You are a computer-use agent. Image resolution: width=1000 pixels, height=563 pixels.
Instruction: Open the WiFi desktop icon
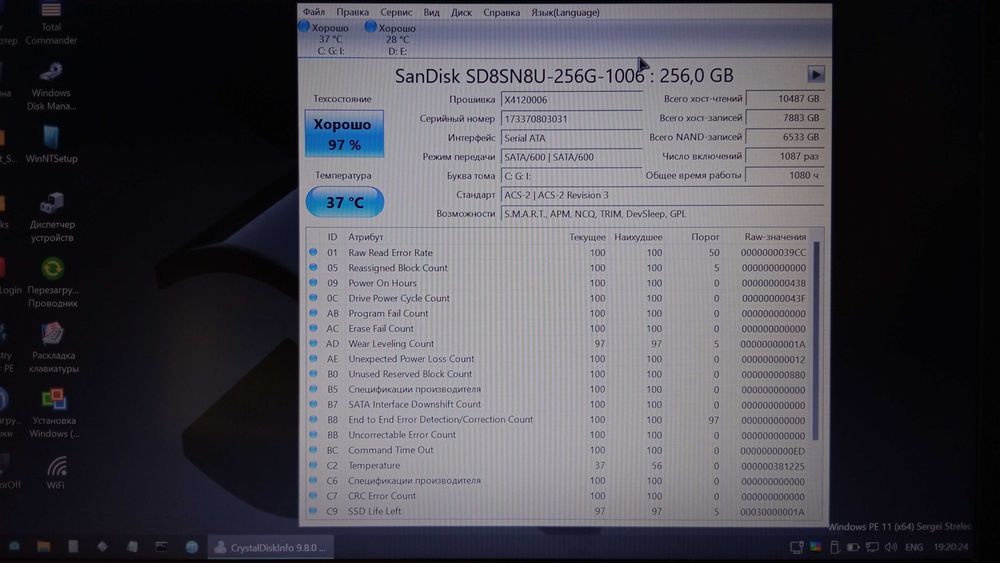coord(56,472)
